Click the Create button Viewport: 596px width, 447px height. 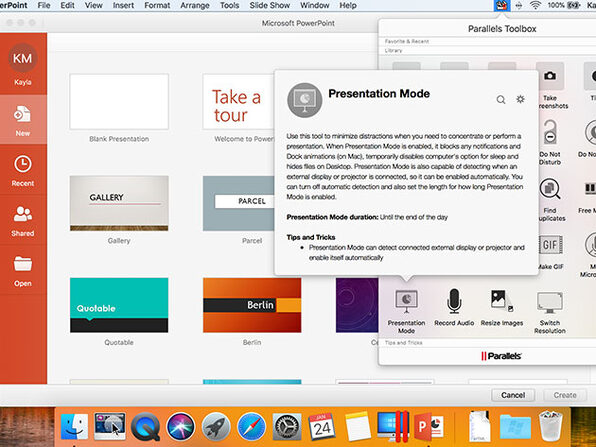point(565,395)
